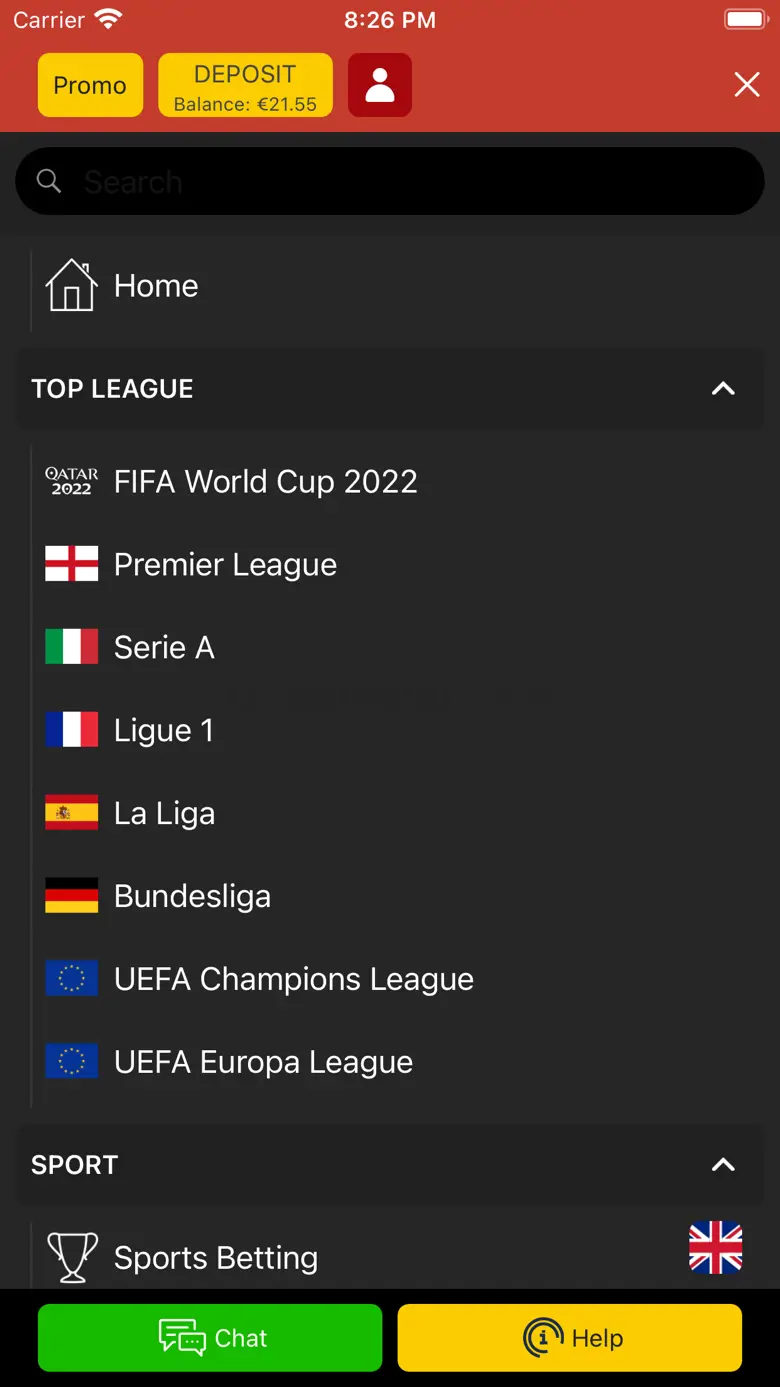Collapse the SPORT section

click(x=723, y=1164)
